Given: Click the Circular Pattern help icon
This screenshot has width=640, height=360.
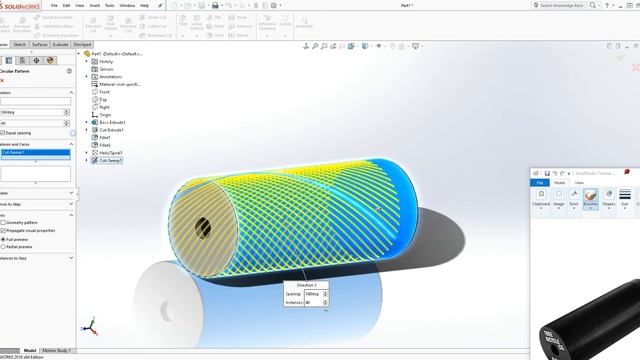Looking at the screenshot, I should 69,71.
